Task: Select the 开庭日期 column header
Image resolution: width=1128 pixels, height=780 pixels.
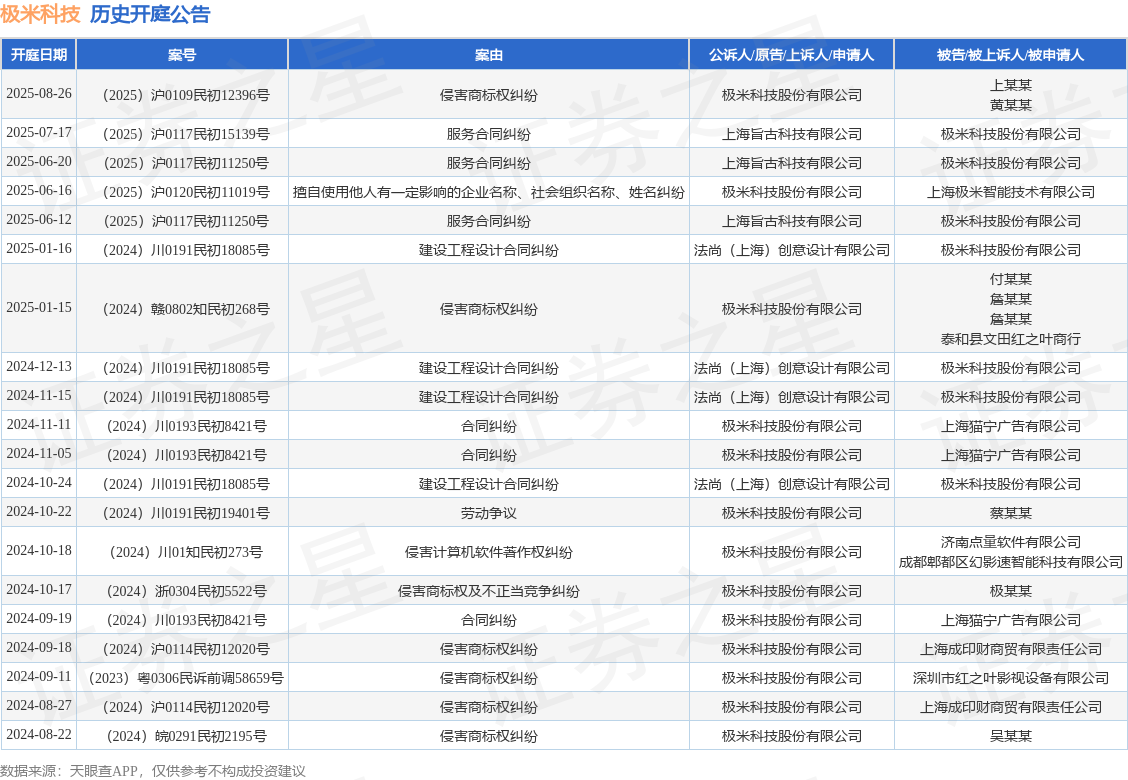Action: 39,55
